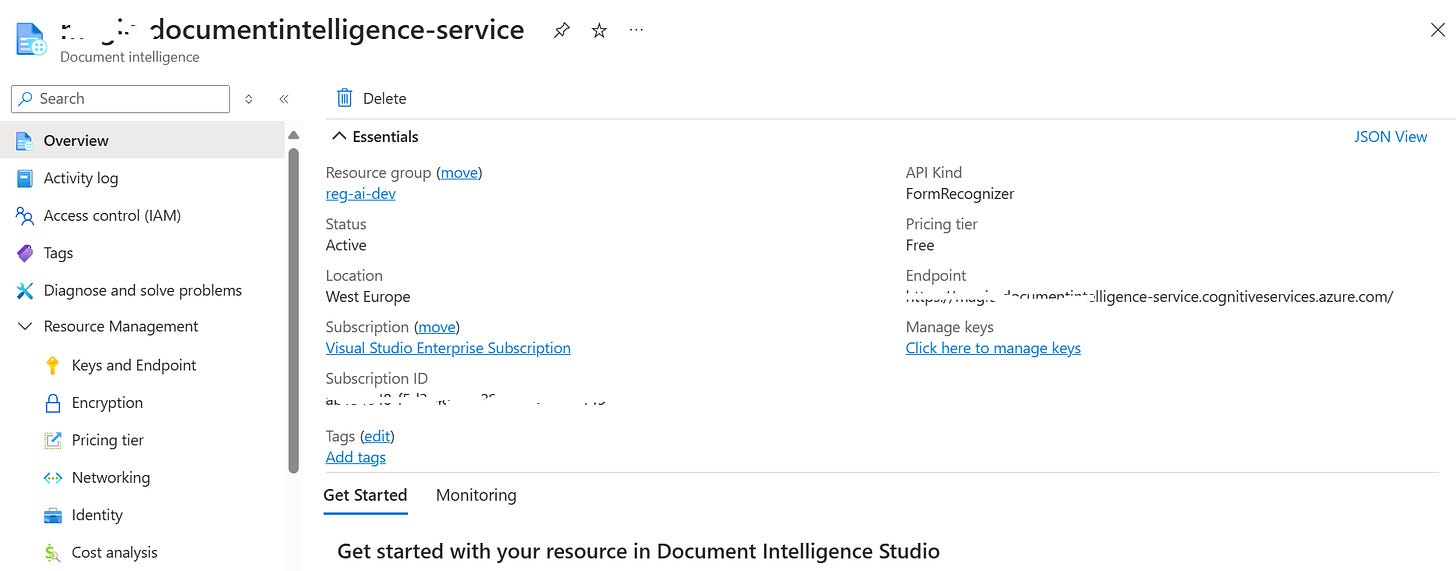
Task: Click the Activity log icon
Action: [25, 178]
